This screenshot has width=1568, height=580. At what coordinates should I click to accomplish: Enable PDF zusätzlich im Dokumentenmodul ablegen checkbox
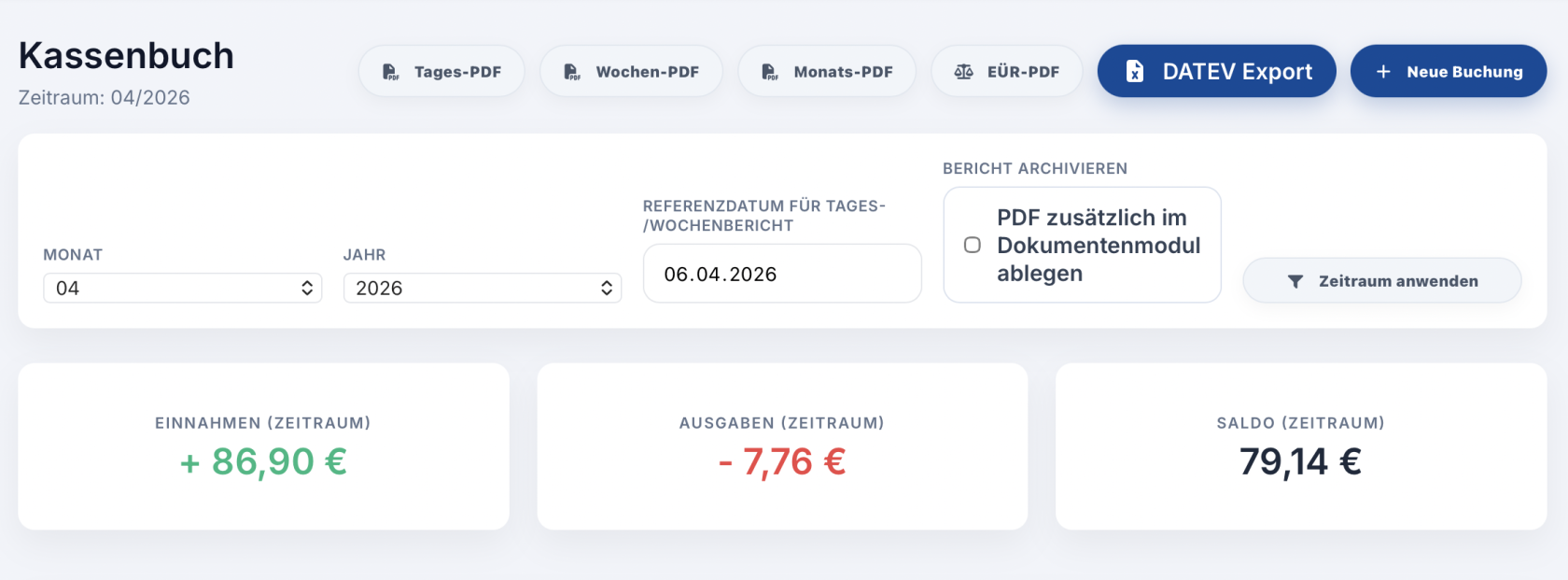[x=973, y=245]
